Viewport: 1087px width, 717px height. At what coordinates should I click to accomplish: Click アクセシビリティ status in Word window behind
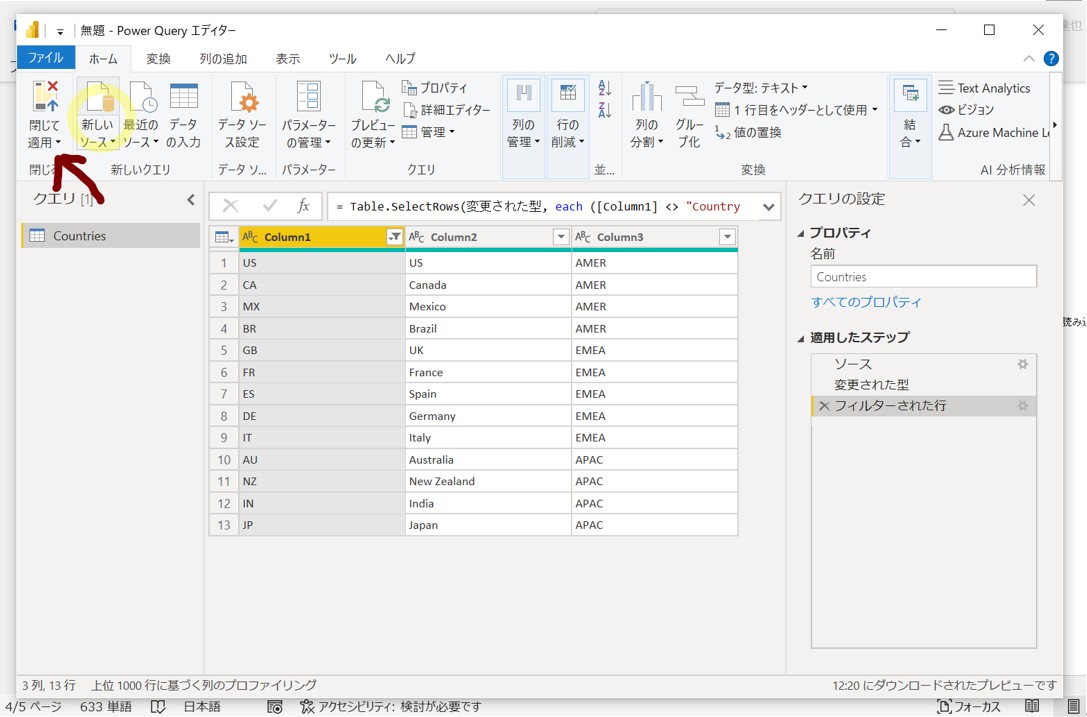point(391,707)
